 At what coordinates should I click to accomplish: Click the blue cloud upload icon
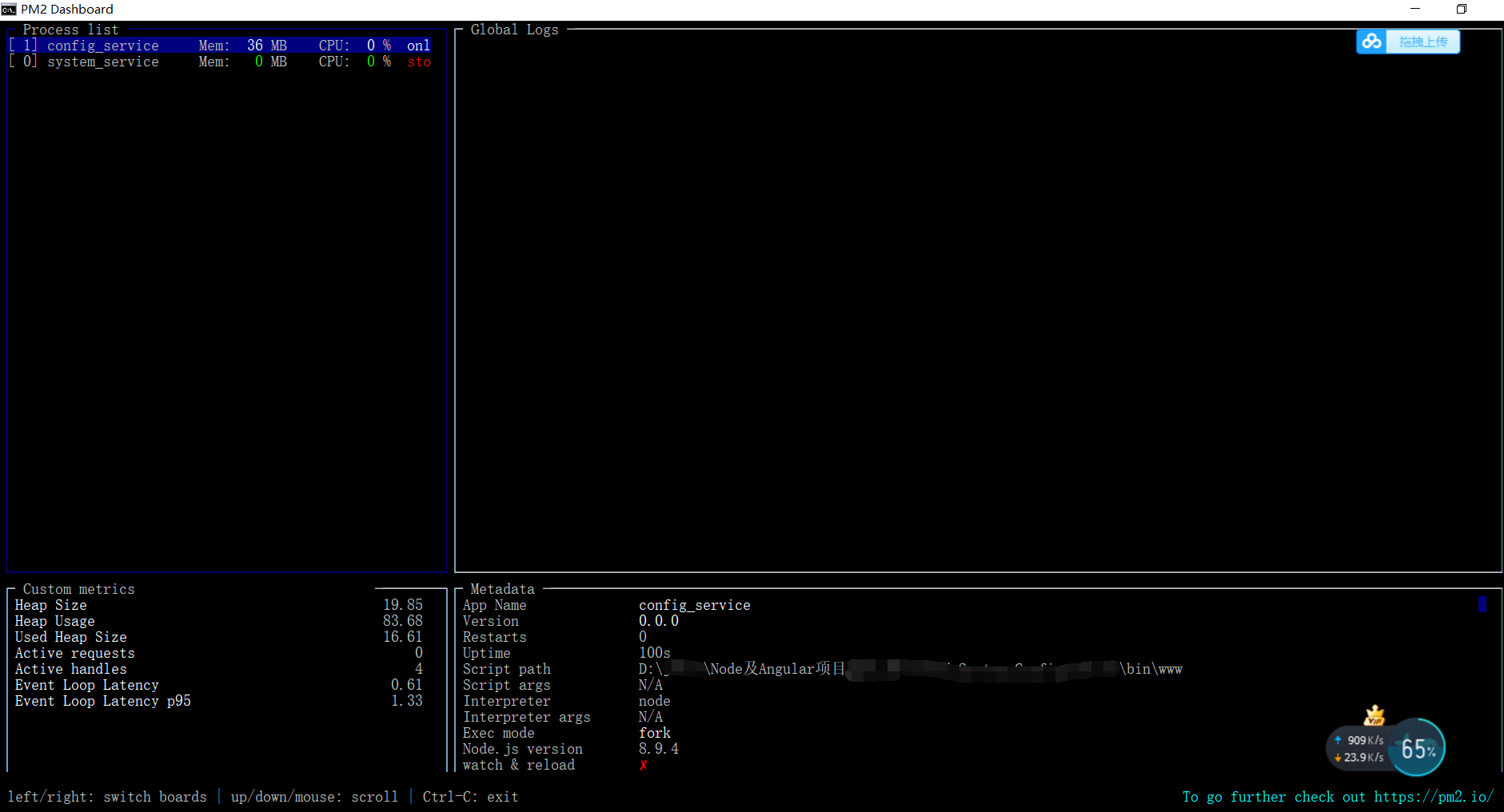(x=1371, y=42)
